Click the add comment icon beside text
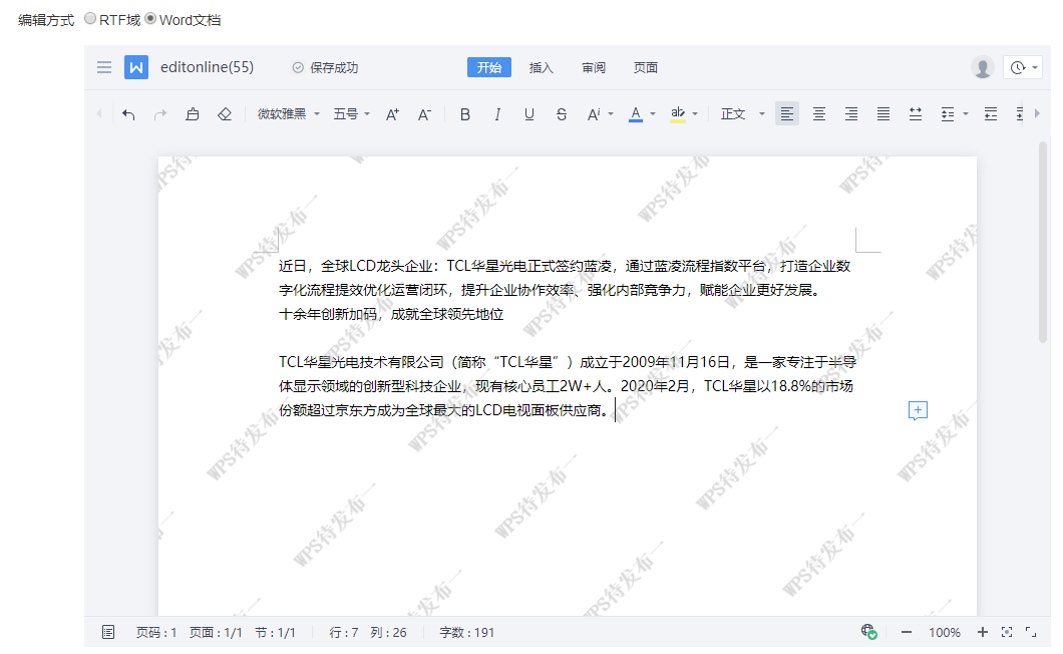 click(x=917, y=410)
